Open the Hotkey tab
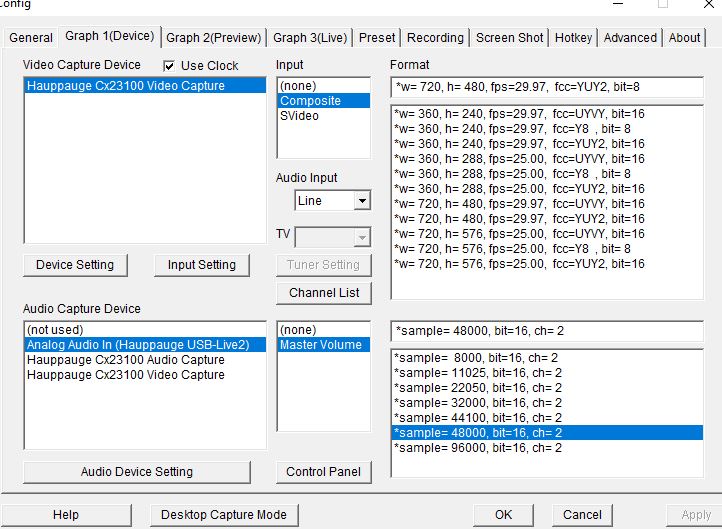This screenshot has width=722, height=529. pyautogui.click(x=573, y=37)
